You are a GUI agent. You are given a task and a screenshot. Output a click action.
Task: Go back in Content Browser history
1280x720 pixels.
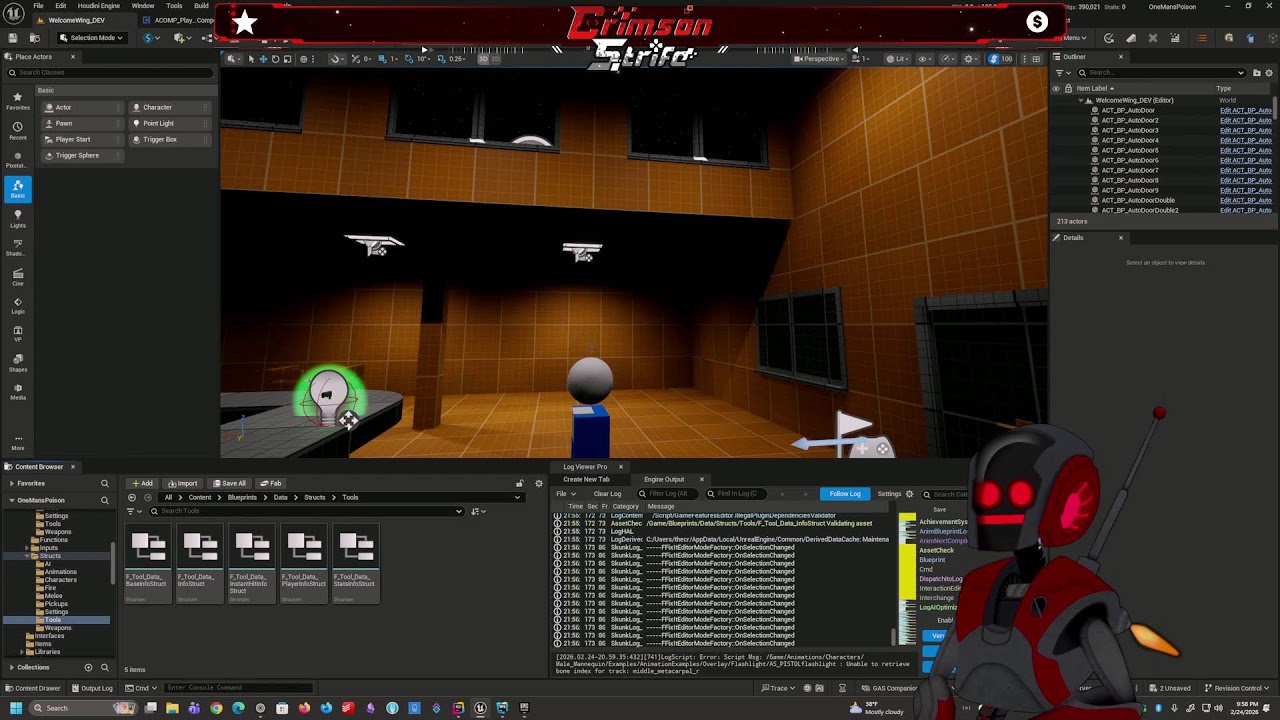pyautogui.click(x=132, y=497)
